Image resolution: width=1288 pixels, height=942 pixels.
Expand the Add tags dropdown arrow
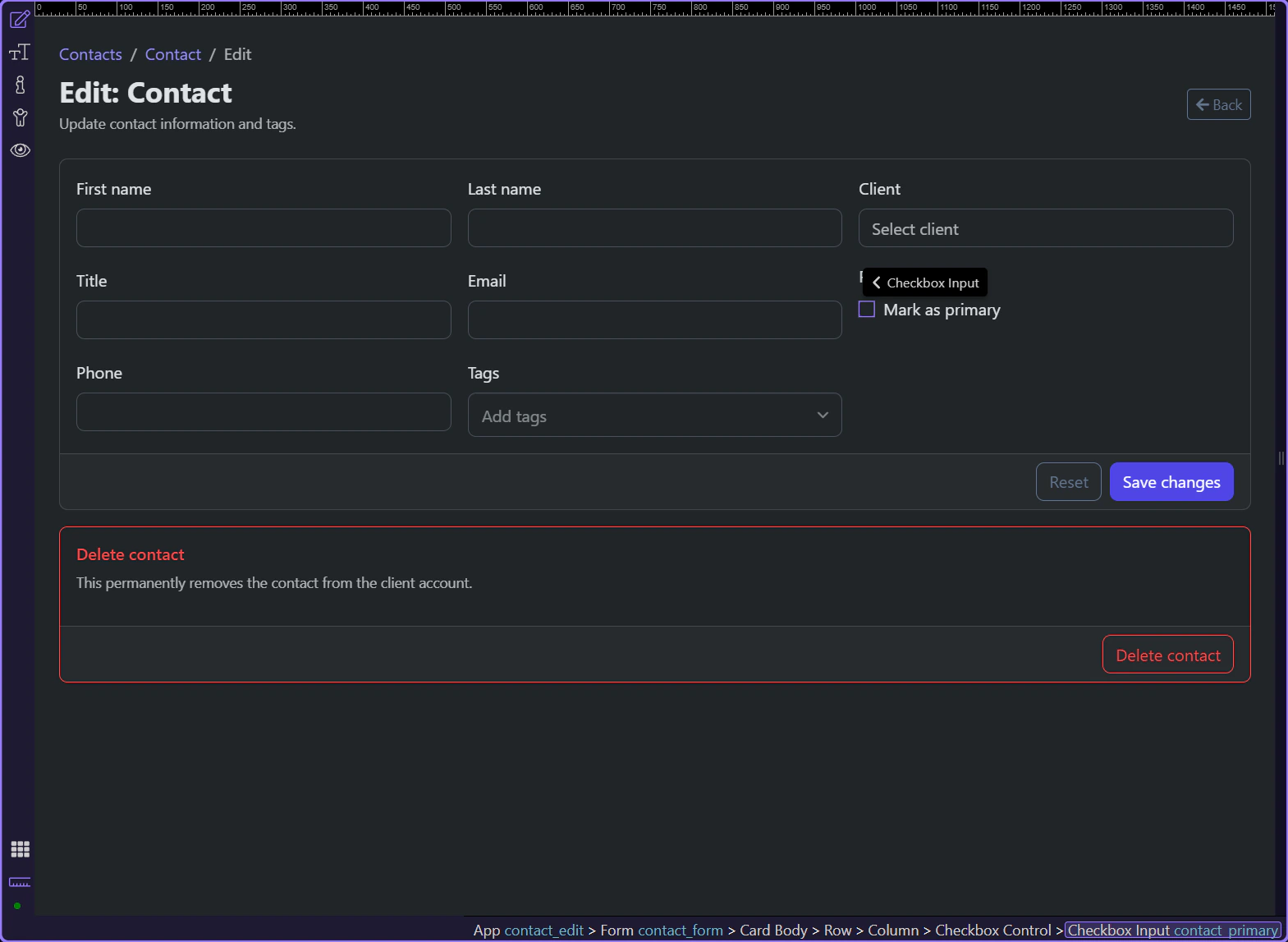pos(822,416)
